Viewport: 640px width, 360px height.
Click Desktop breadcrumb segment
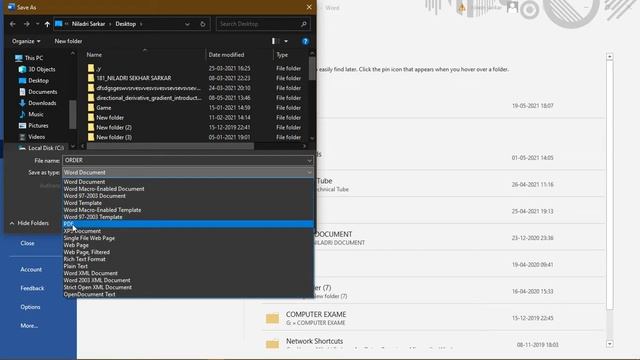pyautogui.click(x=125, y=24)
